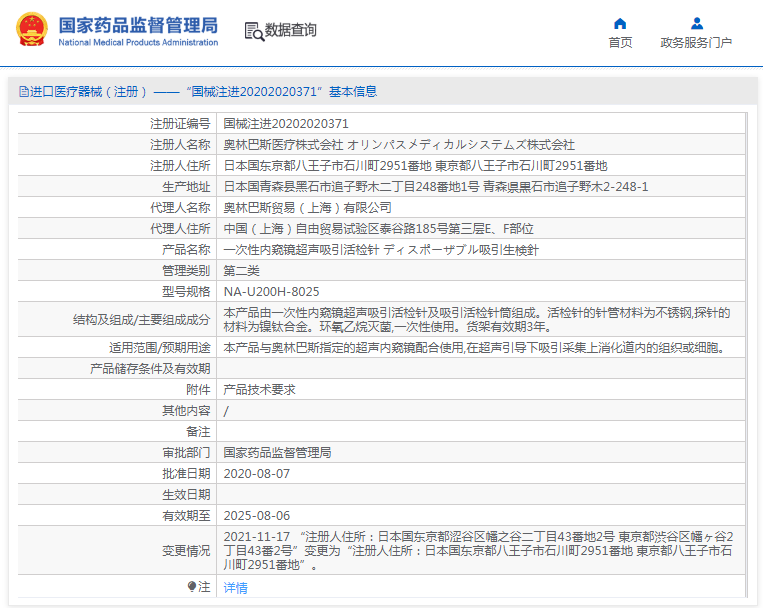This screenshot has height=608, width=763.
Task: Click the 生效日期 label
Action: pyautogui.click(x=186, y=495)
